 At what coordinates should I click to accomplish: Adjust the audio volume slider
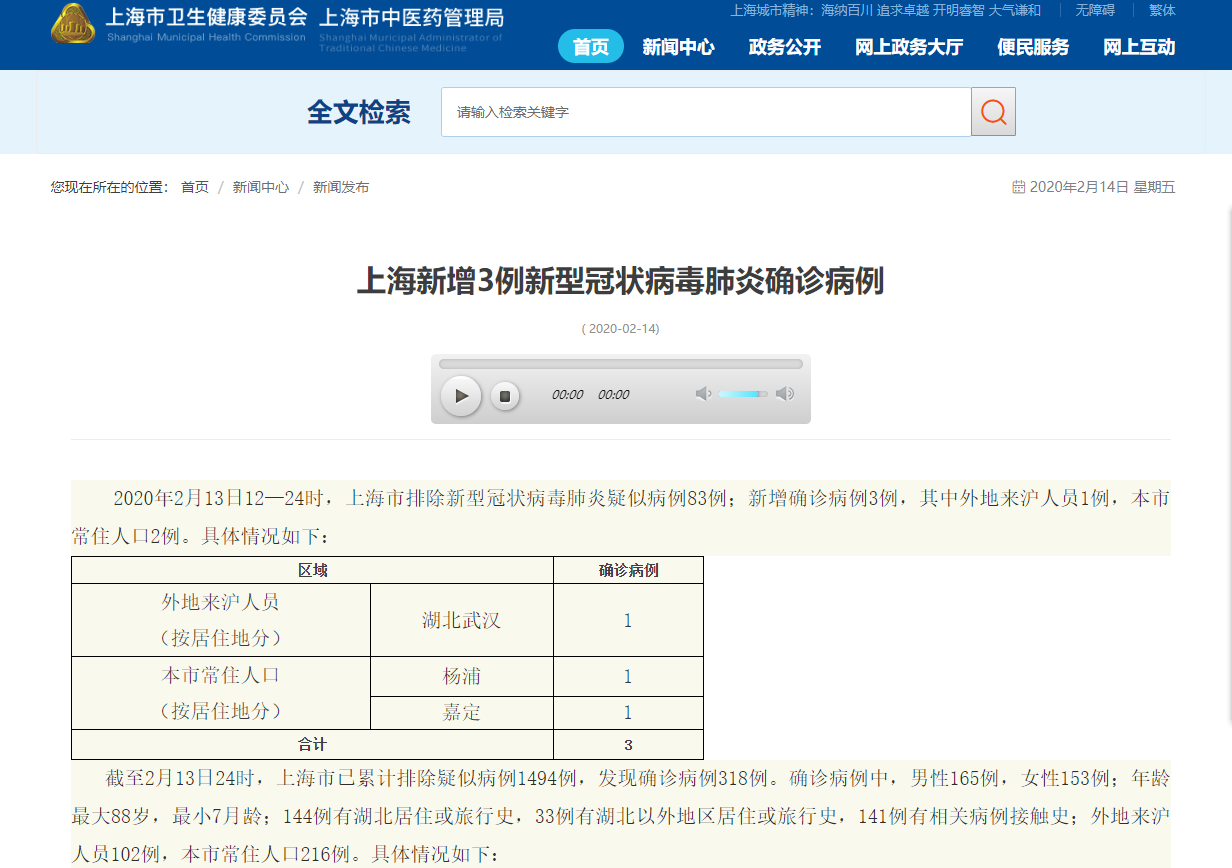tap(742, 394)
